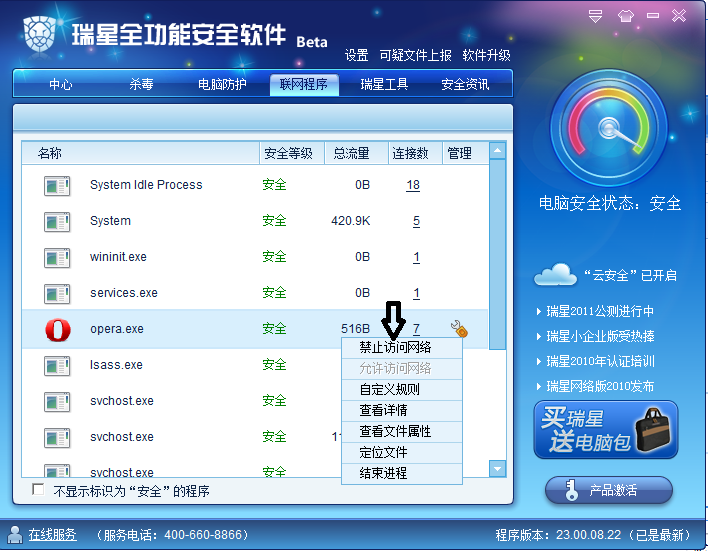Open 设置 settings link
708x551 pixels.
coord(356,56)
